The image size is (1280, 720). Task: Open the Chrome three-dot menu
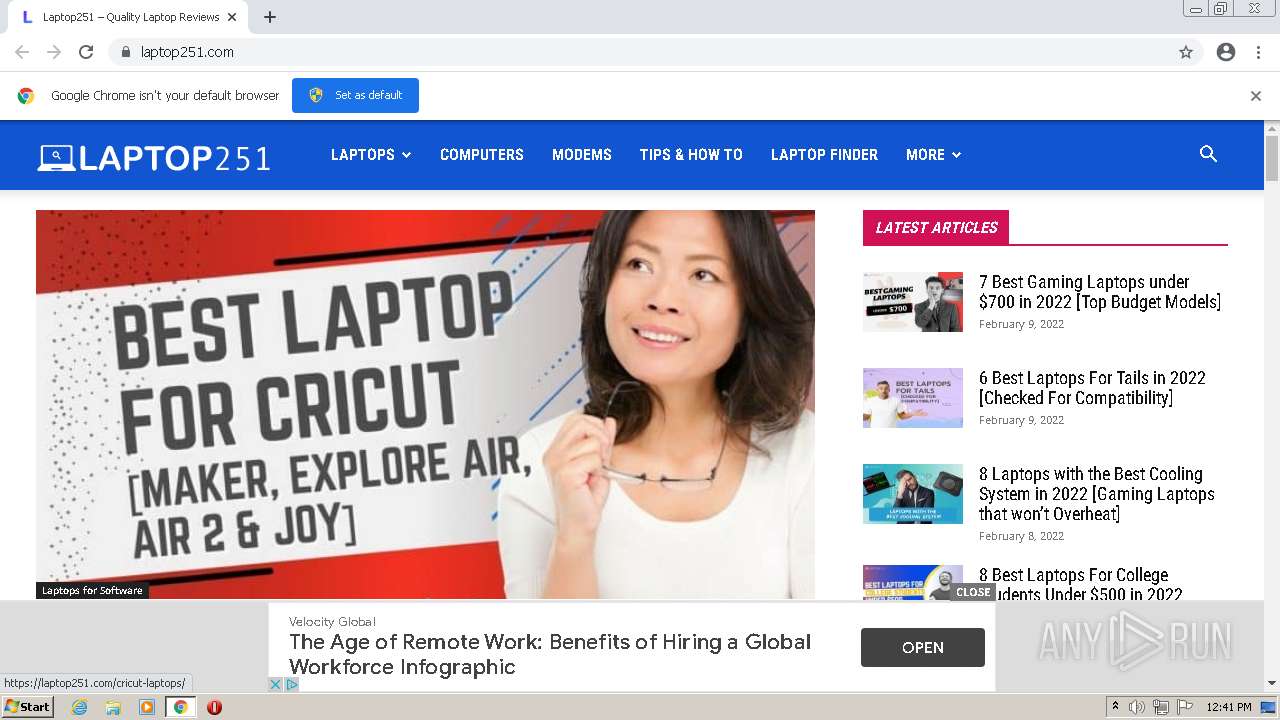click(x=1258, y=52)
